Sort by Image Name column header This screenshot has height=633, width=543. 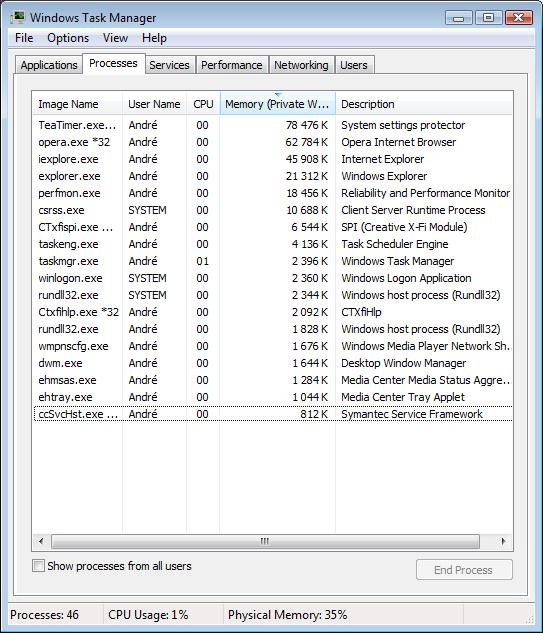pos(77,104)
